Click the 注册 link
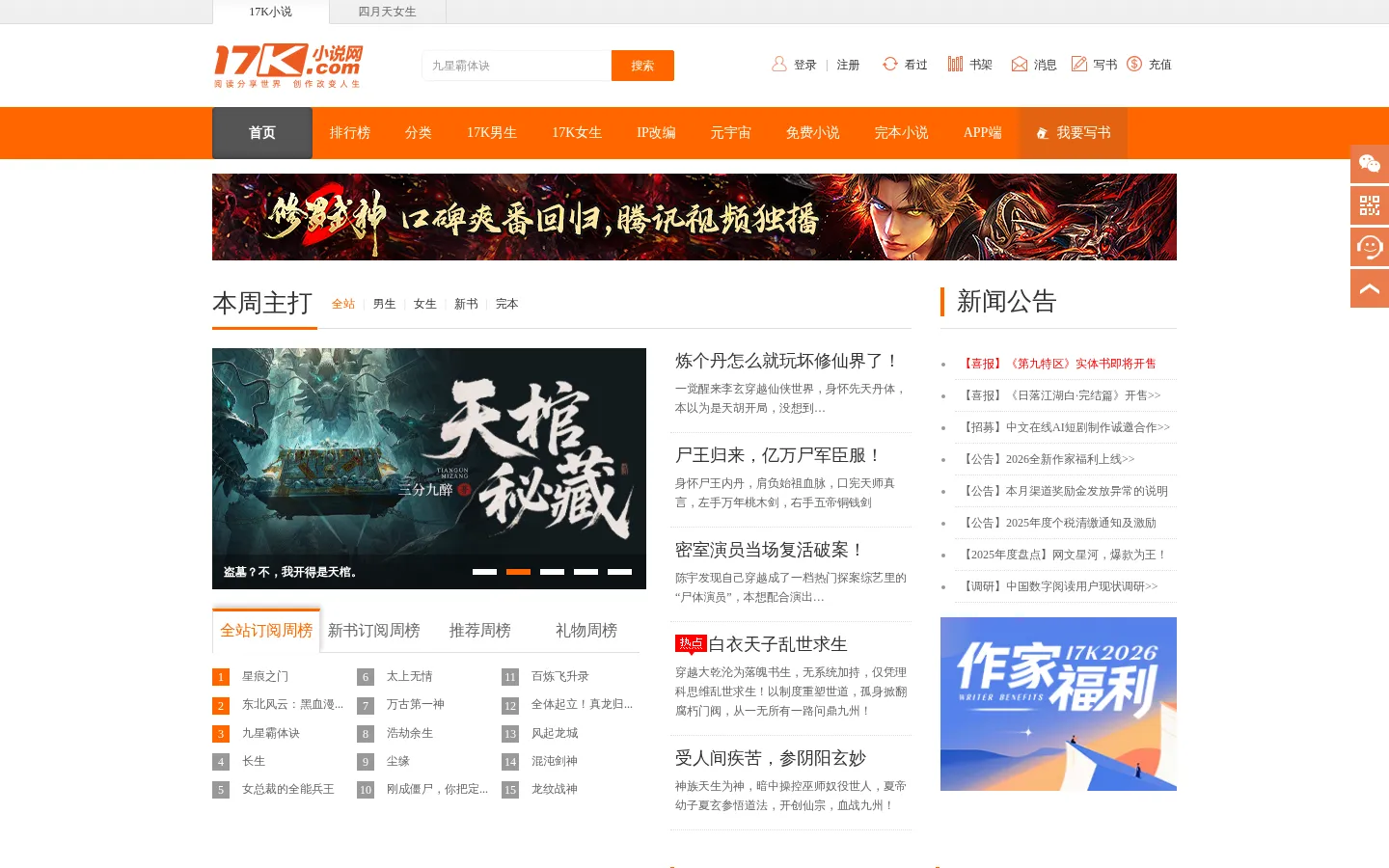1389x868 pixels. (848, 65)
